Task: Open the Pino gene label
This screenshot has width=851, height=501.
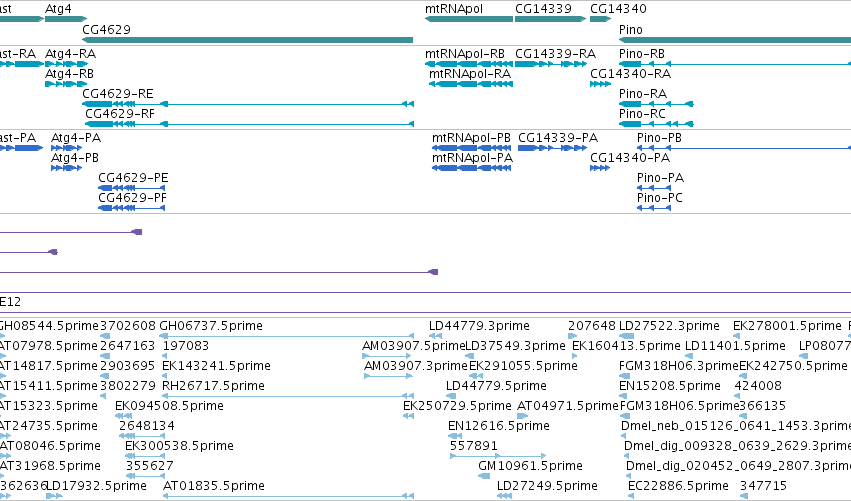Action: click(631, 30)
